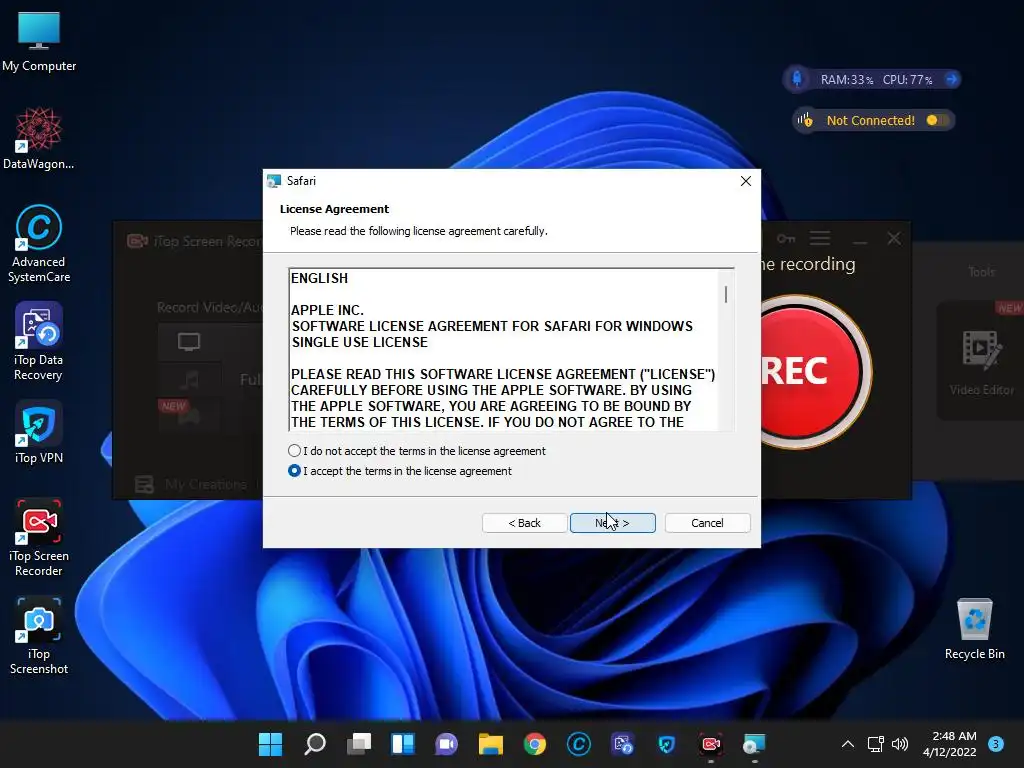
Task: Open the Recycle Bin
Action: click(x=974, y=629)
